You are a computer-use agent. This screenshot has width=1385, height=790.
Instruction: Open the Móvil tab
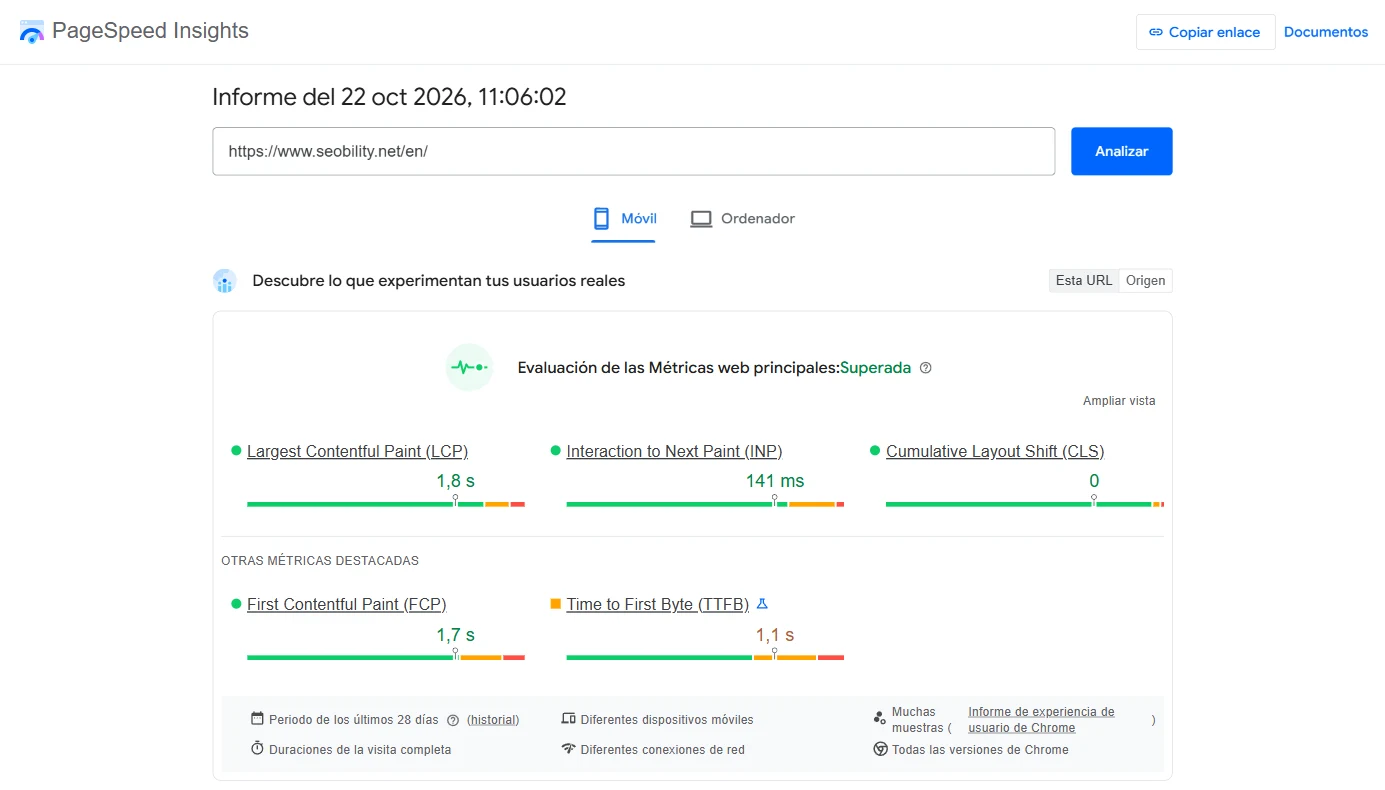624,219
